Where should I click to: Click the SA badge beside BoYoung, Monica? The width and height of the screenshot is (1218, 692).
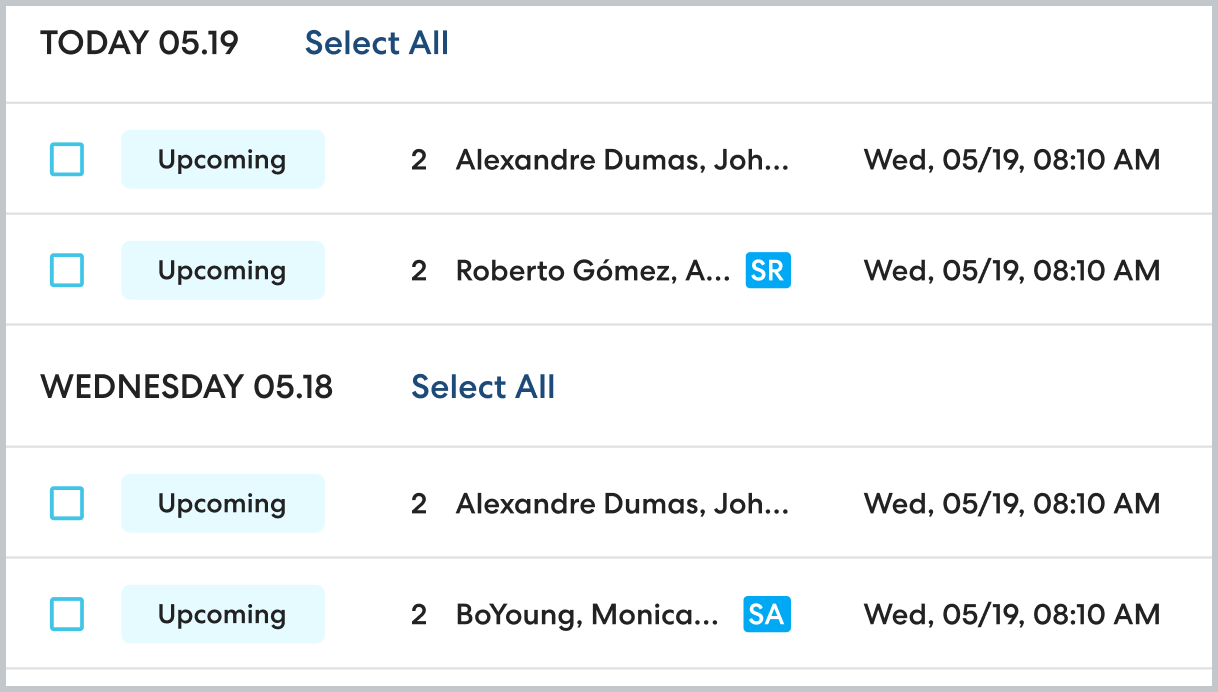tap(767, 614)
